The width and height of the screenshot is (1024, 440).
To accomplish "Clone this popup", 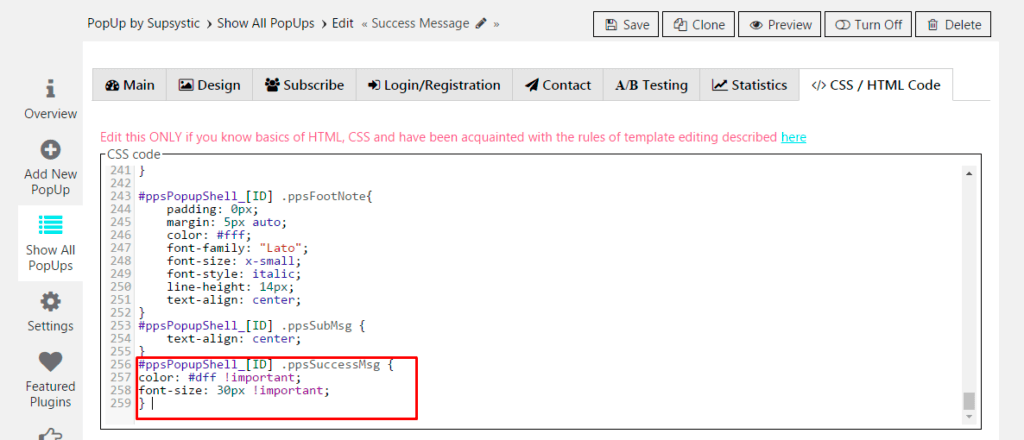I will 699,25.
